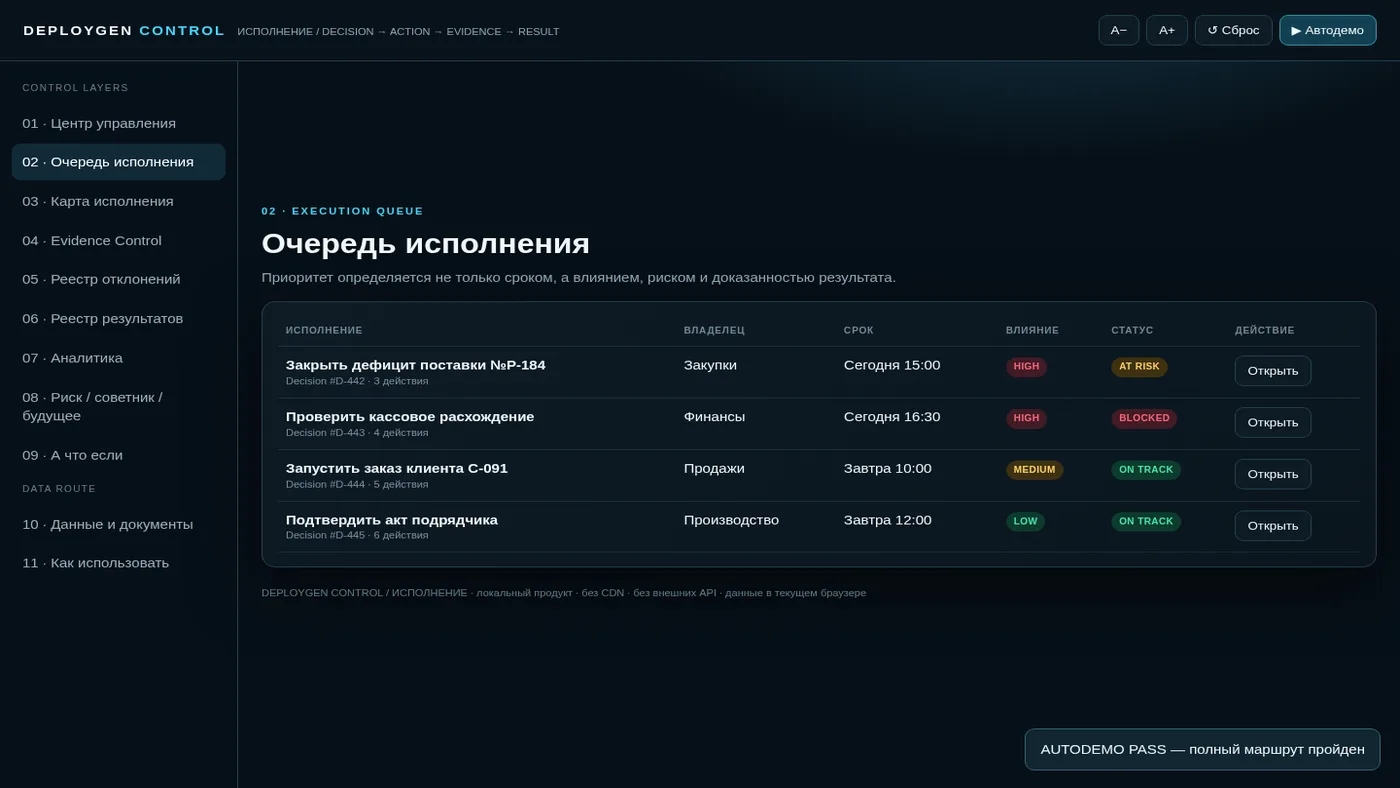Image resolution: width=1400 pixels, height=788 pixels.
Task: Click task title Проверить кассовое расхождение
Action: point(410,417)
